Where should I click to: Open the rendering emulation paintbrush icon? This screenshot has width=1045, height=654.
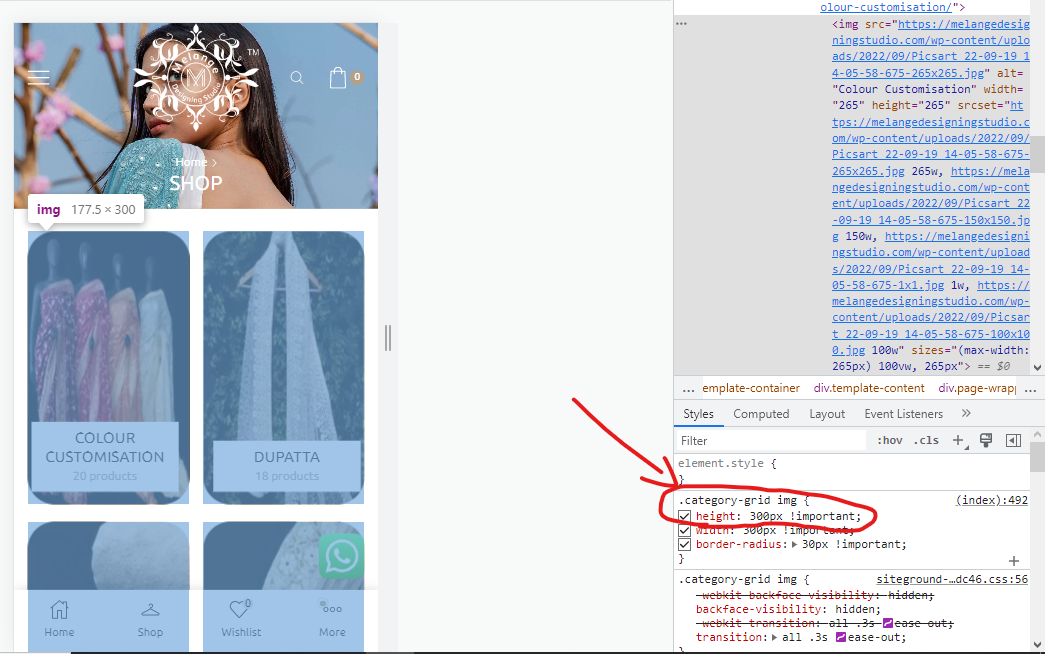(986, 440)
